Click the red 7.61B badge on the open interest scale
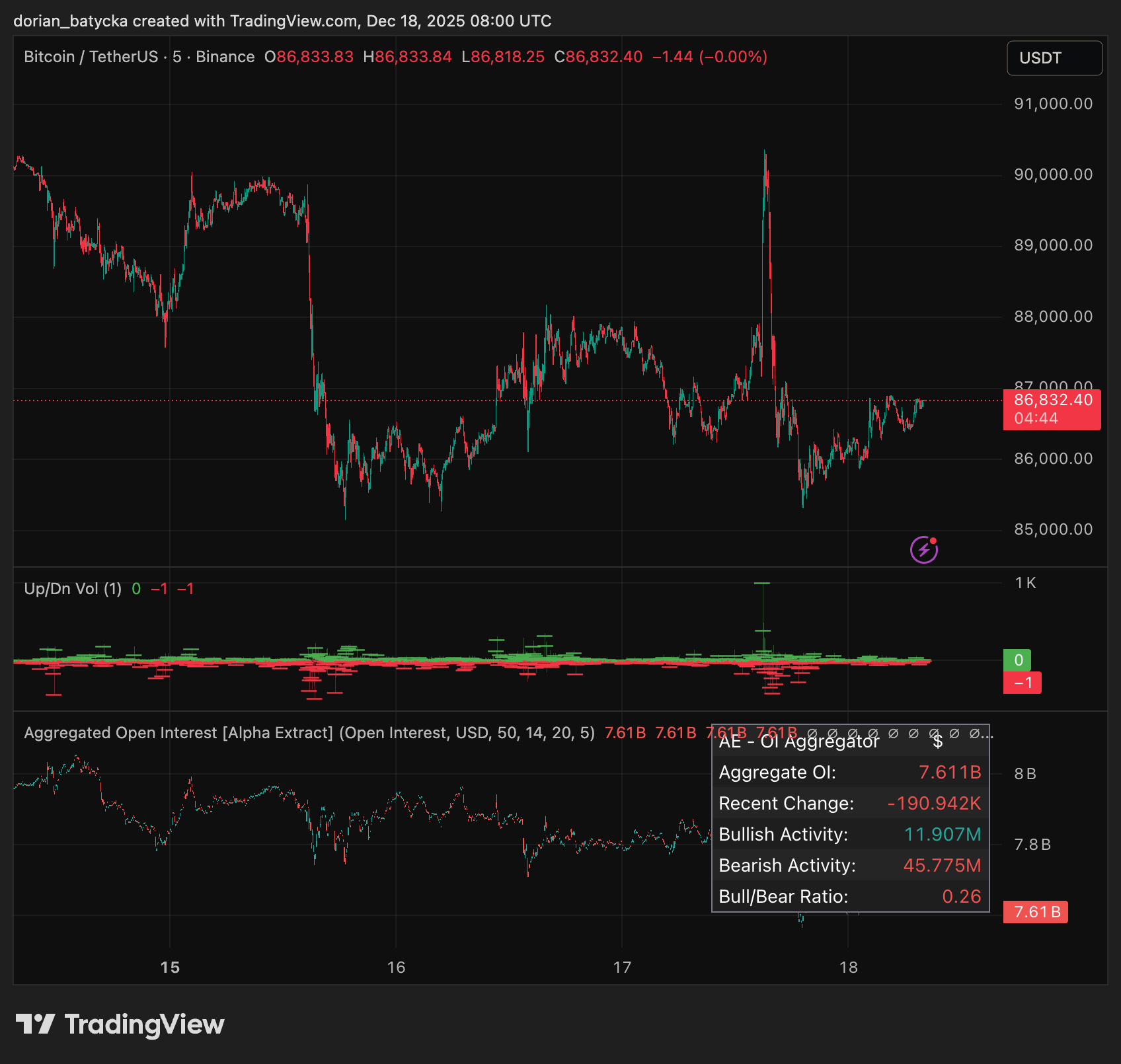 pyautogui.click(x=1035, y=911)
